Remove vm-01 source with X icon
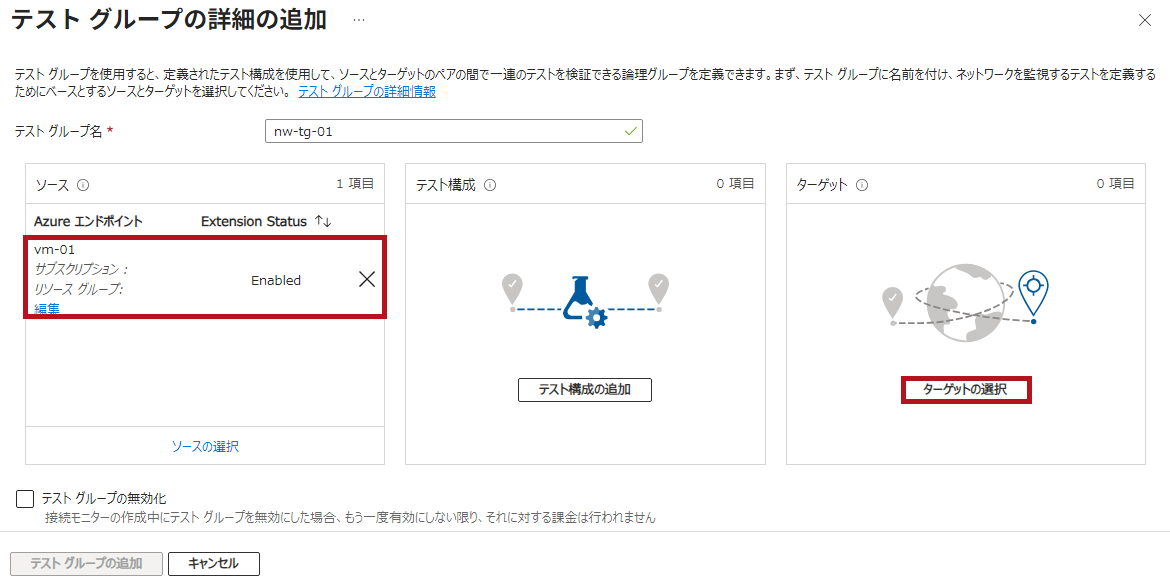The height and width of the screenshot is (588, 1170). [366, 279]
